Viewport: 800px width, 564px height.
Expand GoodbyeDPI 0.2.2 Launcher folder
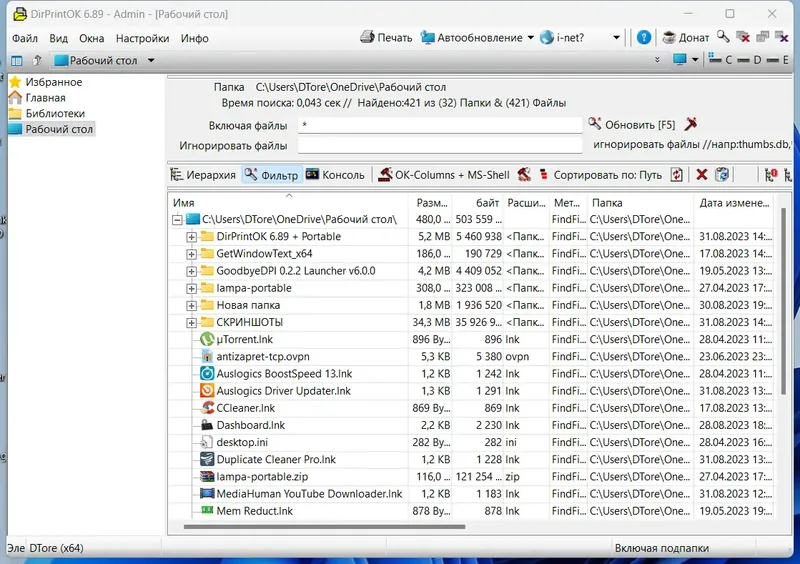[191, 272]
